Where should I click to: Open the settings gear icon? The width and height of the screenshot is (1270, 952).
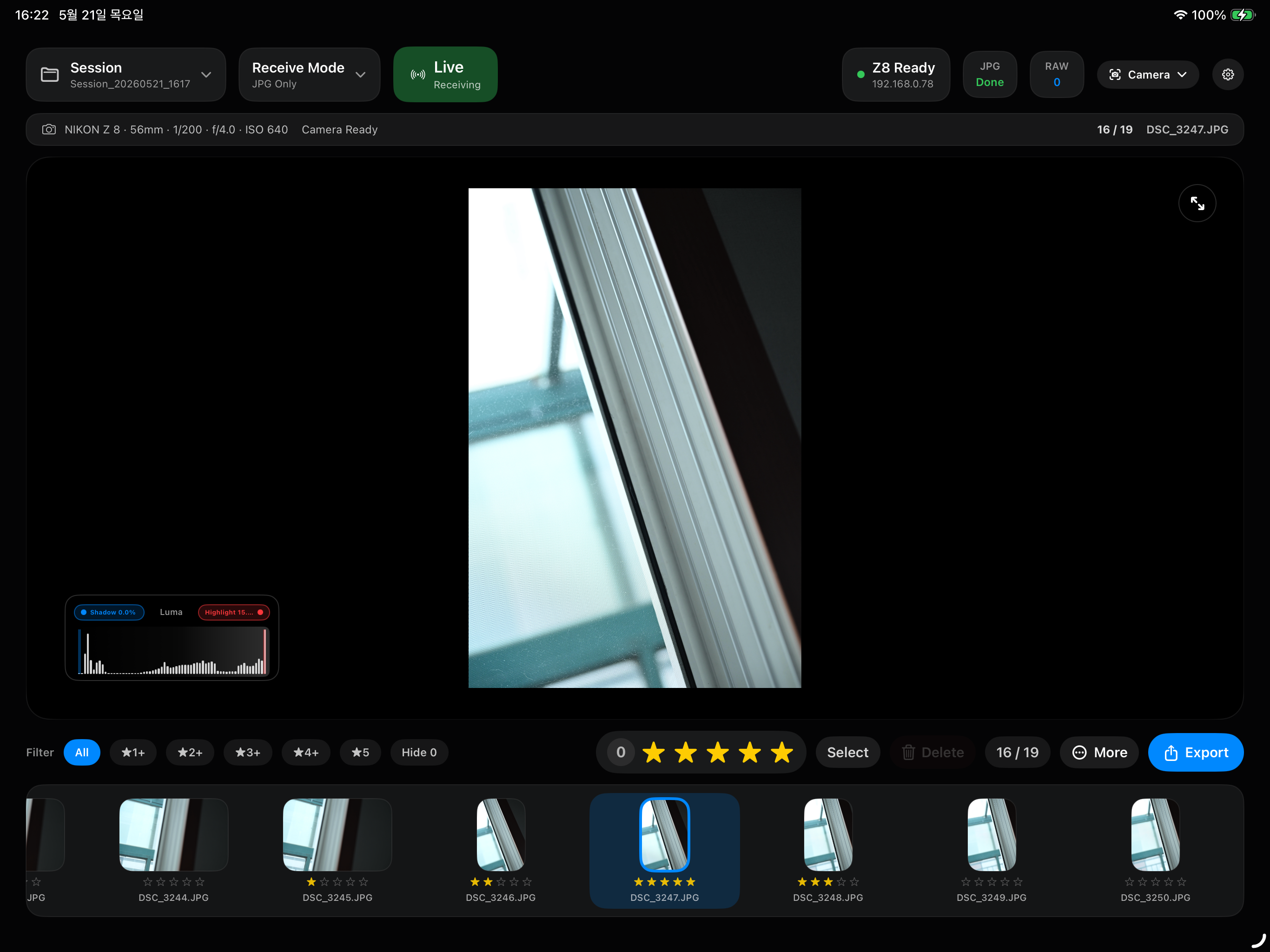pyautogui.click(x=1228, y=75)
